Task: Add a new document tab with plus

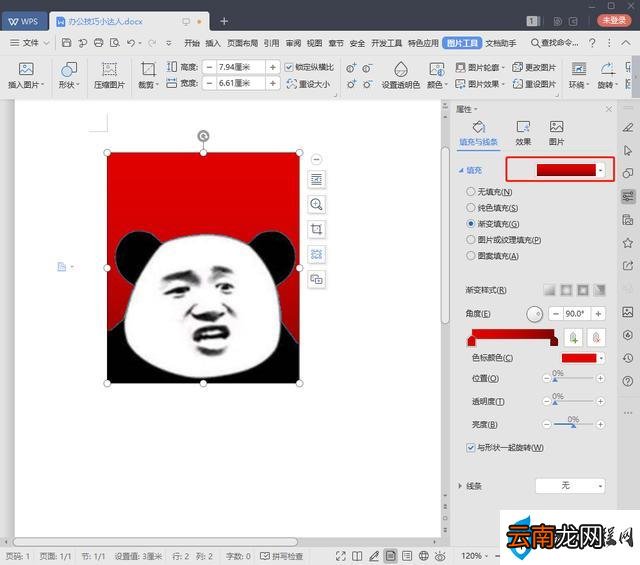Action: 224,21
